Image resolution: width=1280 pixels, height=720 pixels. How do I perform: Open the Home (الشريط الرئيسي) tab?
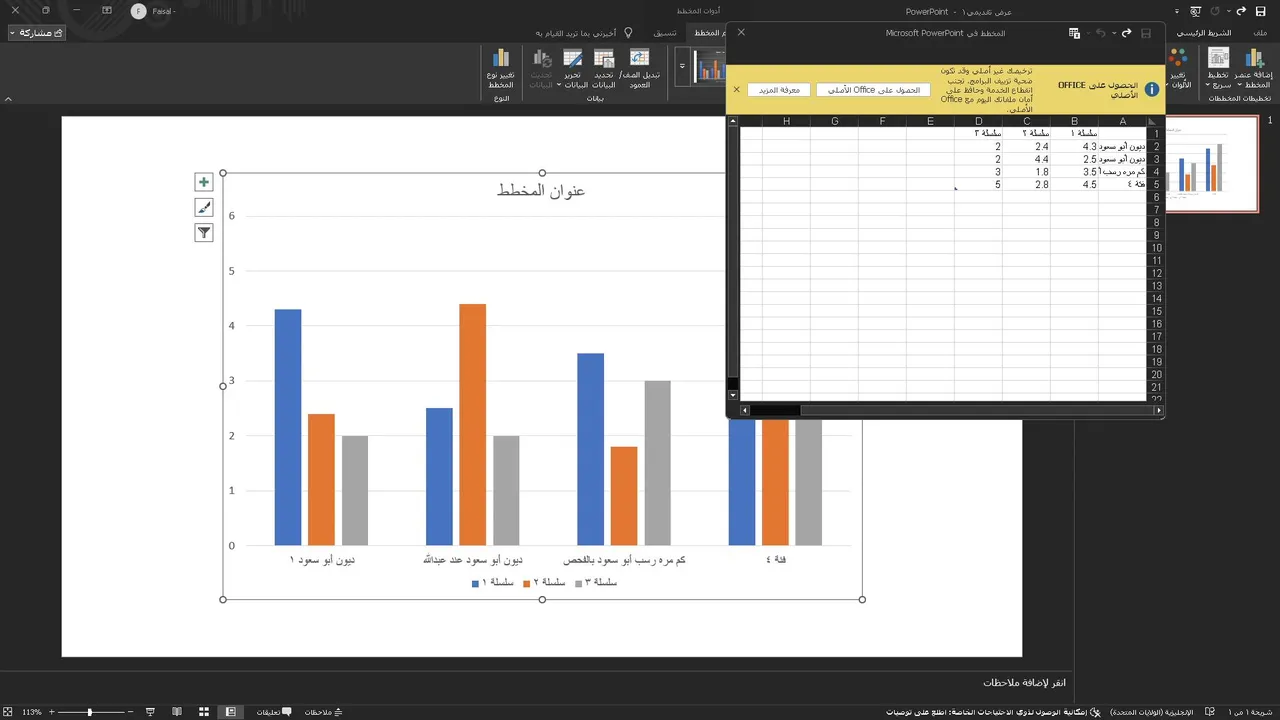click(x=1203, y=33)
